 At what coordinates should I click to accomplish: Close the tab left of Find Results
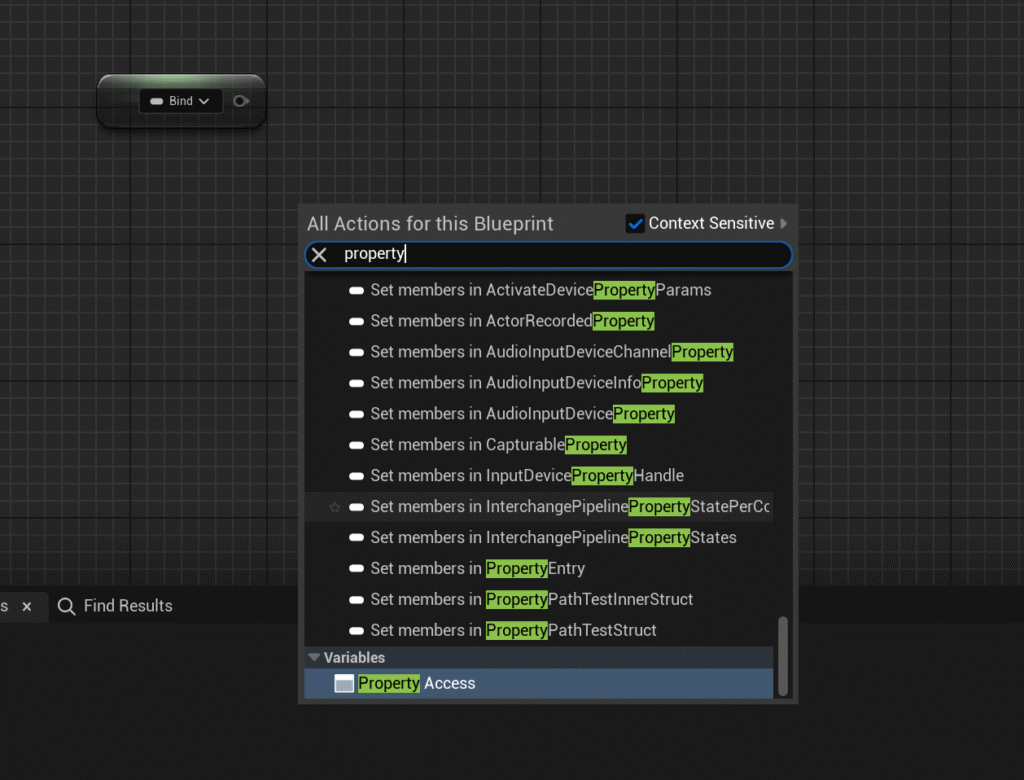coord(27,606)
